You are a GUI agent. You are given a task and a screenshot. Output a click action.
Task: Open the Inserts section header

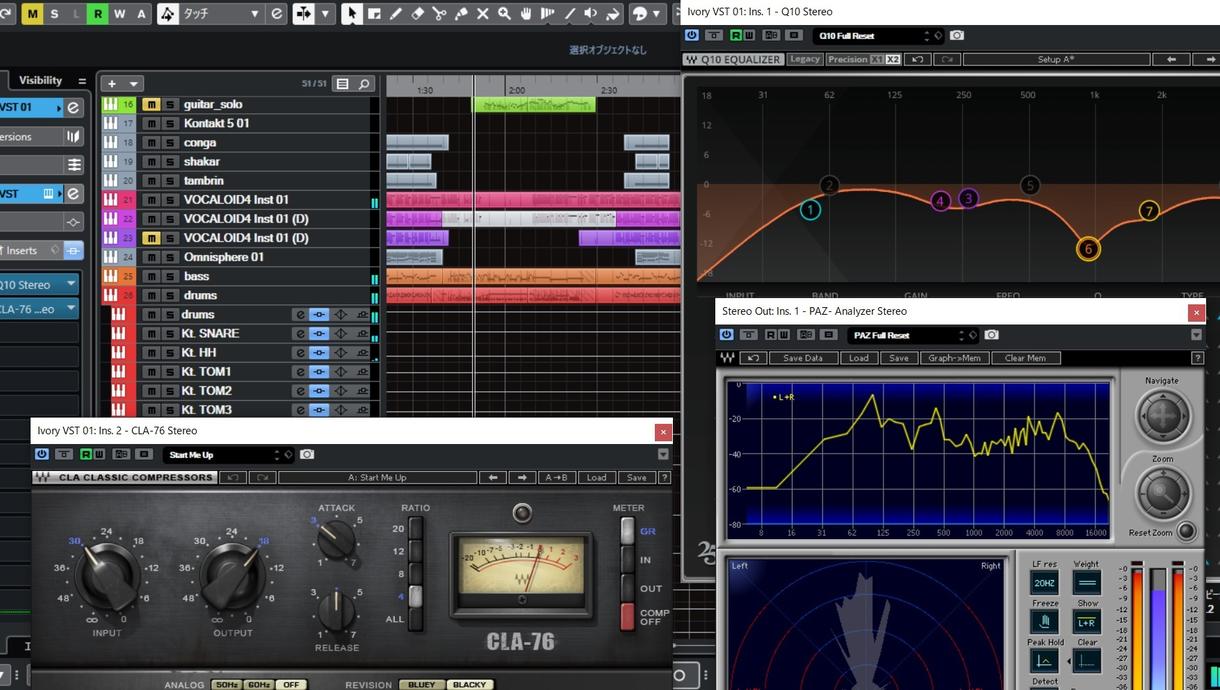coord(22,251)
